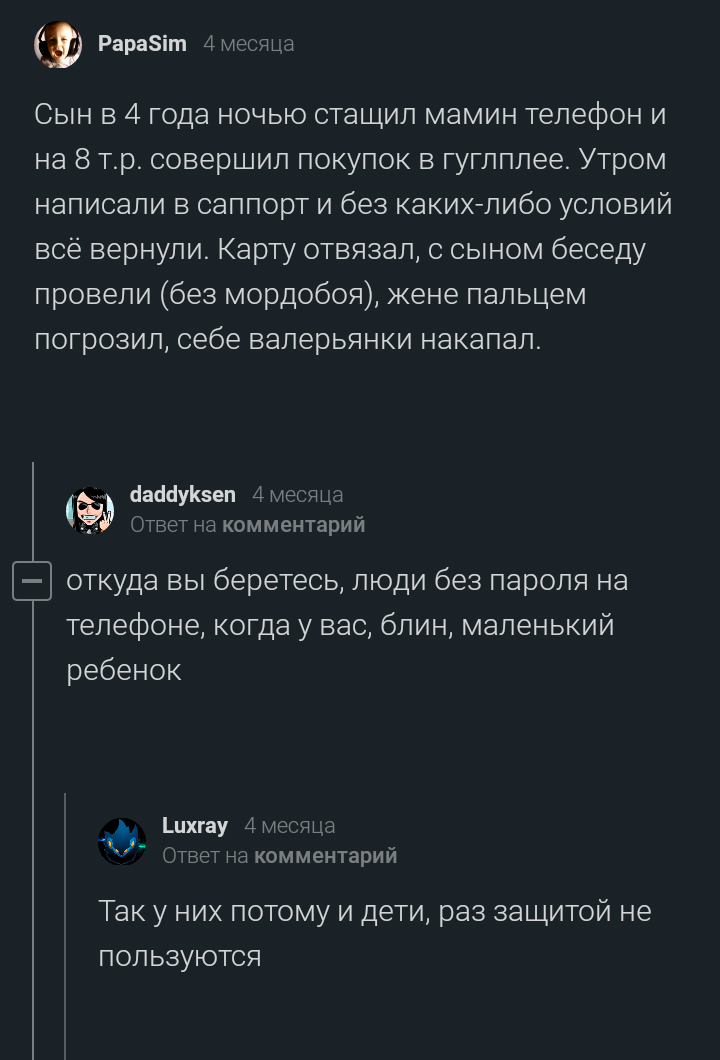
Task: Open daddyksen username link
Action: pos(183,494)
